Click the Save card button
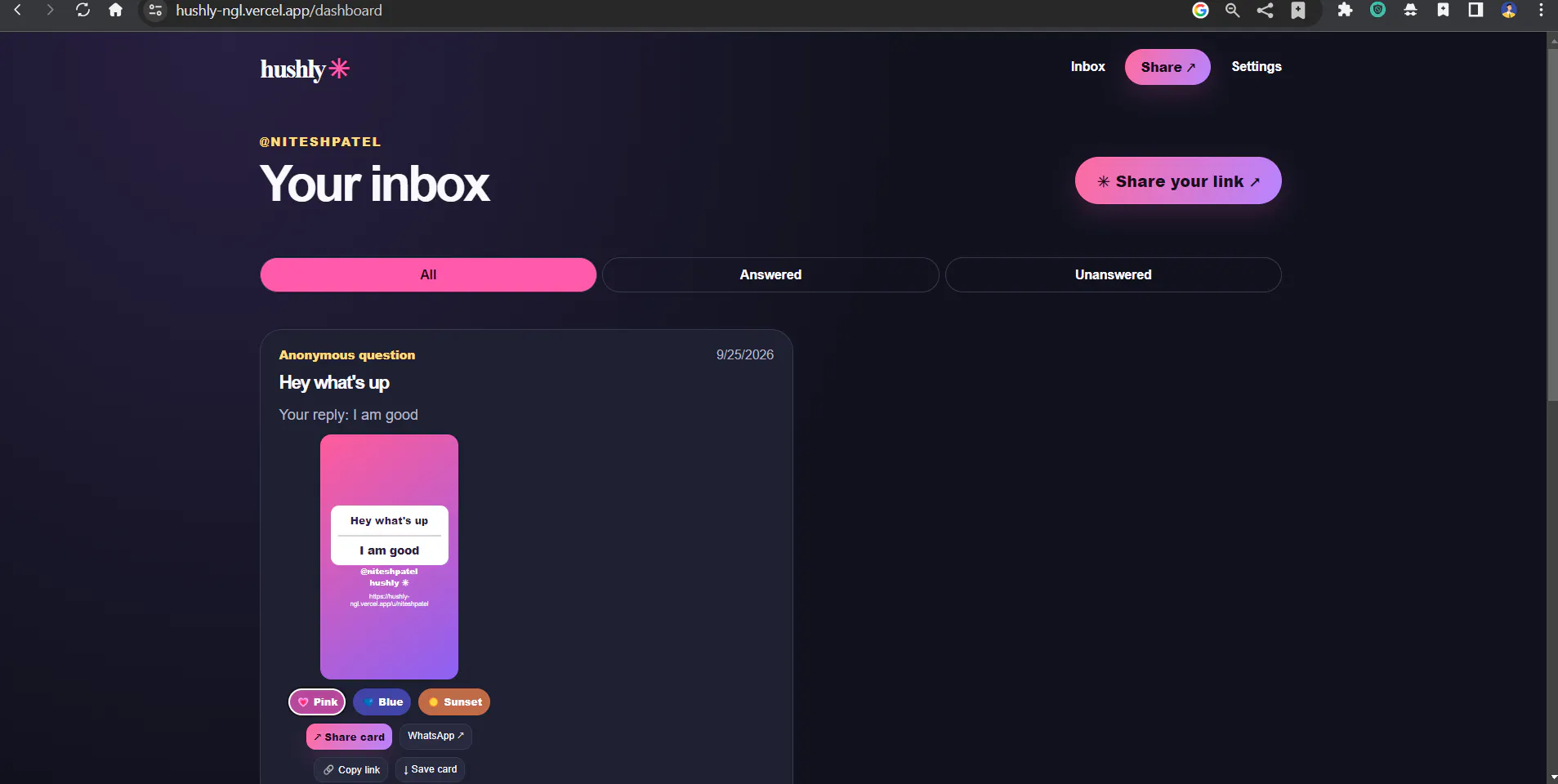 430,769
